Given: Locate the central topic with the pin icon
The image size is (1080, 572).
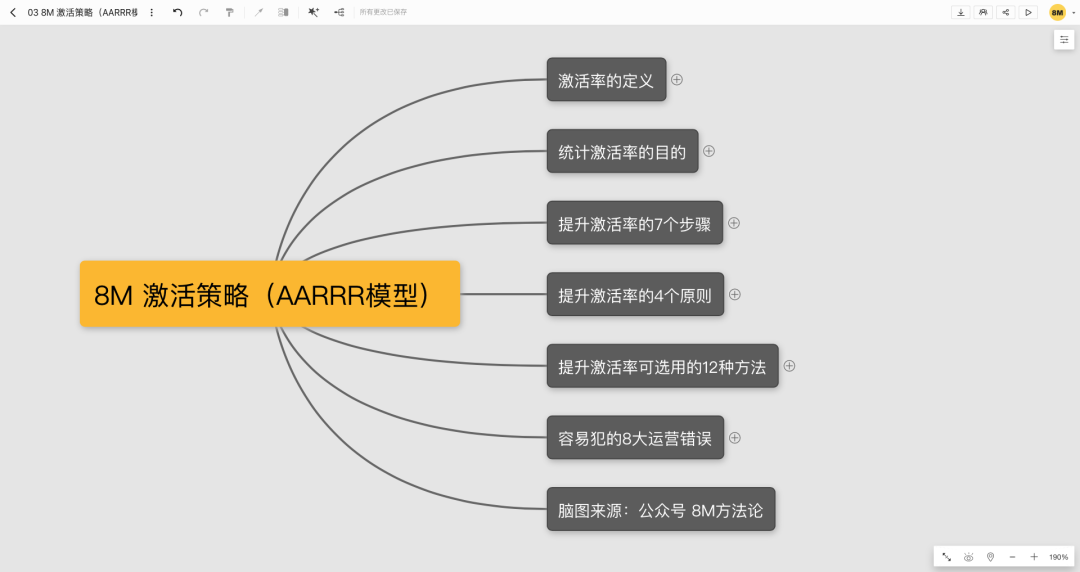Looking at the screenshot, I should (990, 557).
